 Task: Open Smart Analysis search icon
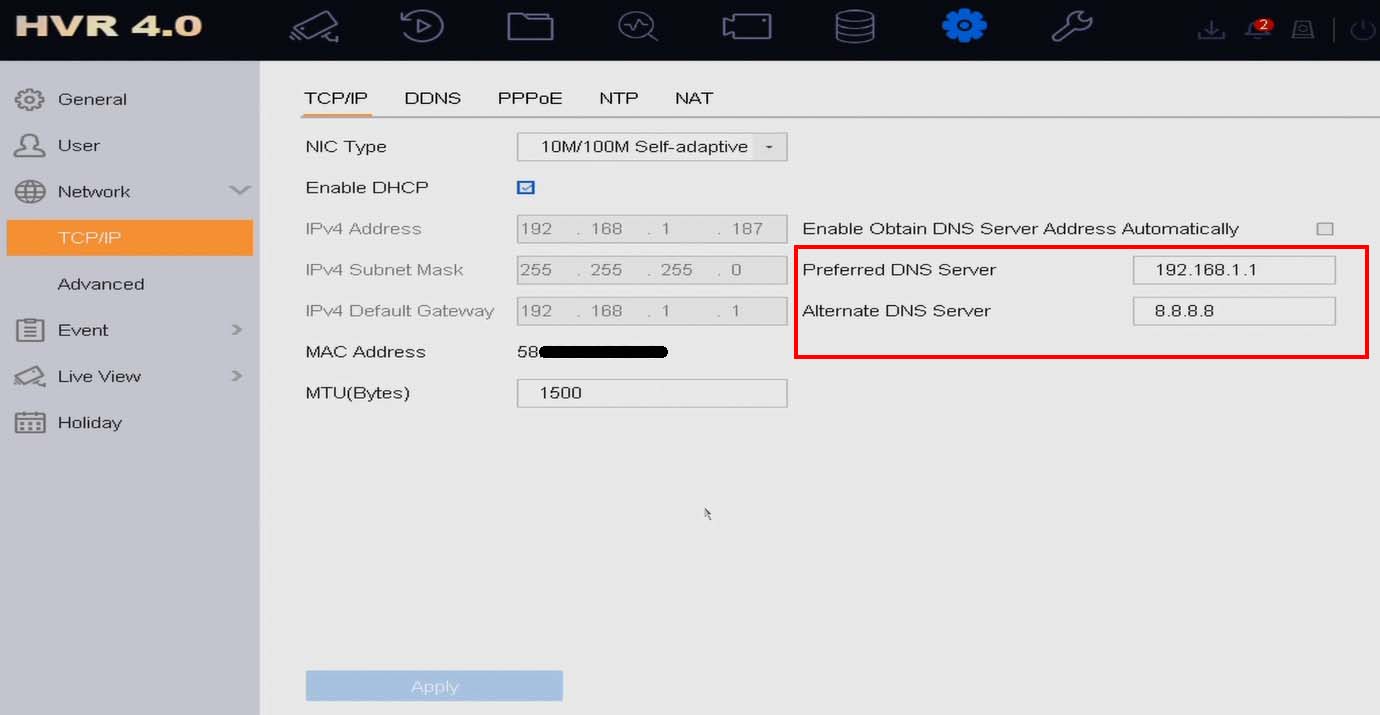click(x=637, y=28)
